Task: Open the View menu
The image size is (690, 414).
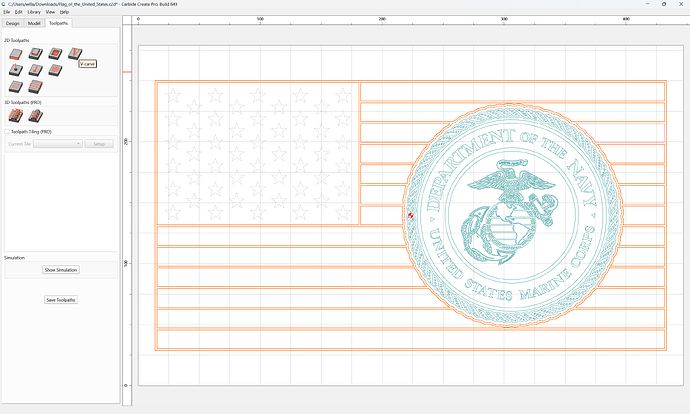Action: click(x=50, y=12)
